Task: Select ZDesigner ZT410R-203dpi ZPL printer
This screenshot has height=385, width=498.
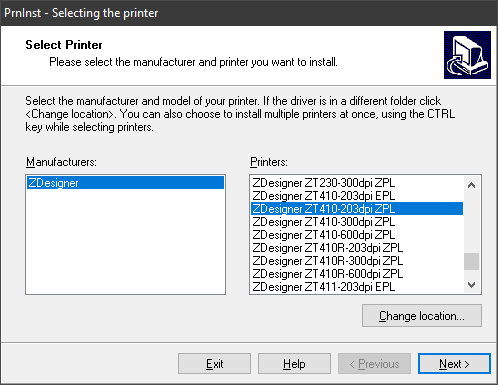Action: pos(357,248)
